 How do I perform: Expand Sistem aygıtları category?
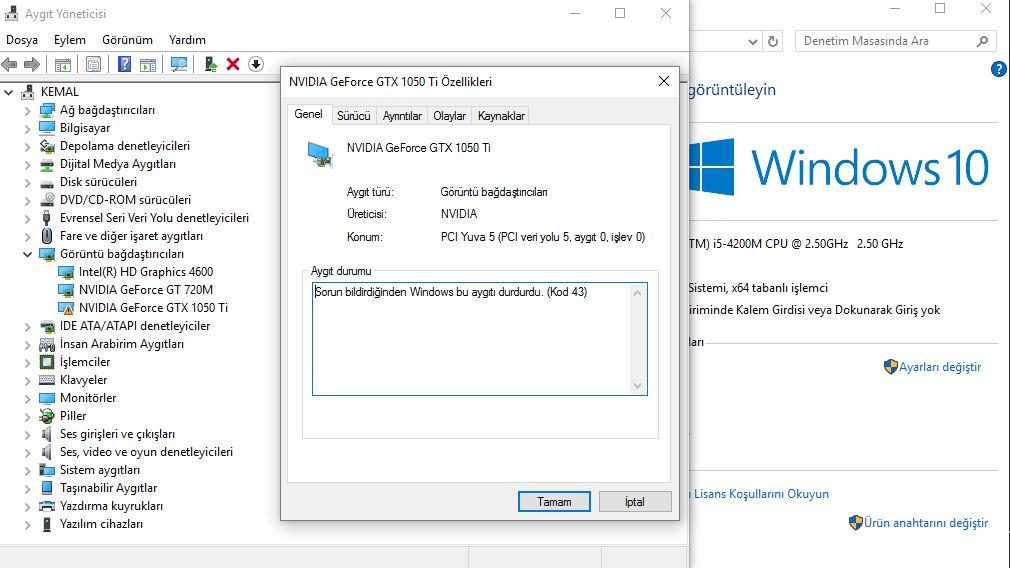point(27,471)
